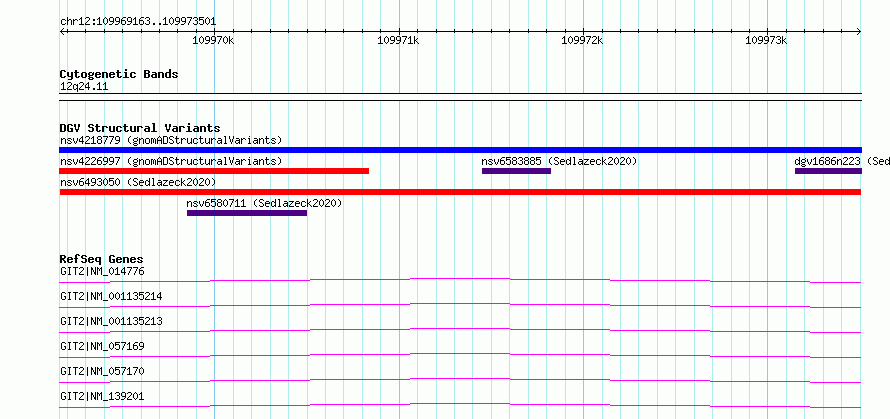
Task: Click the 109971k ruler tick label
Action: [x=398, y=40]
